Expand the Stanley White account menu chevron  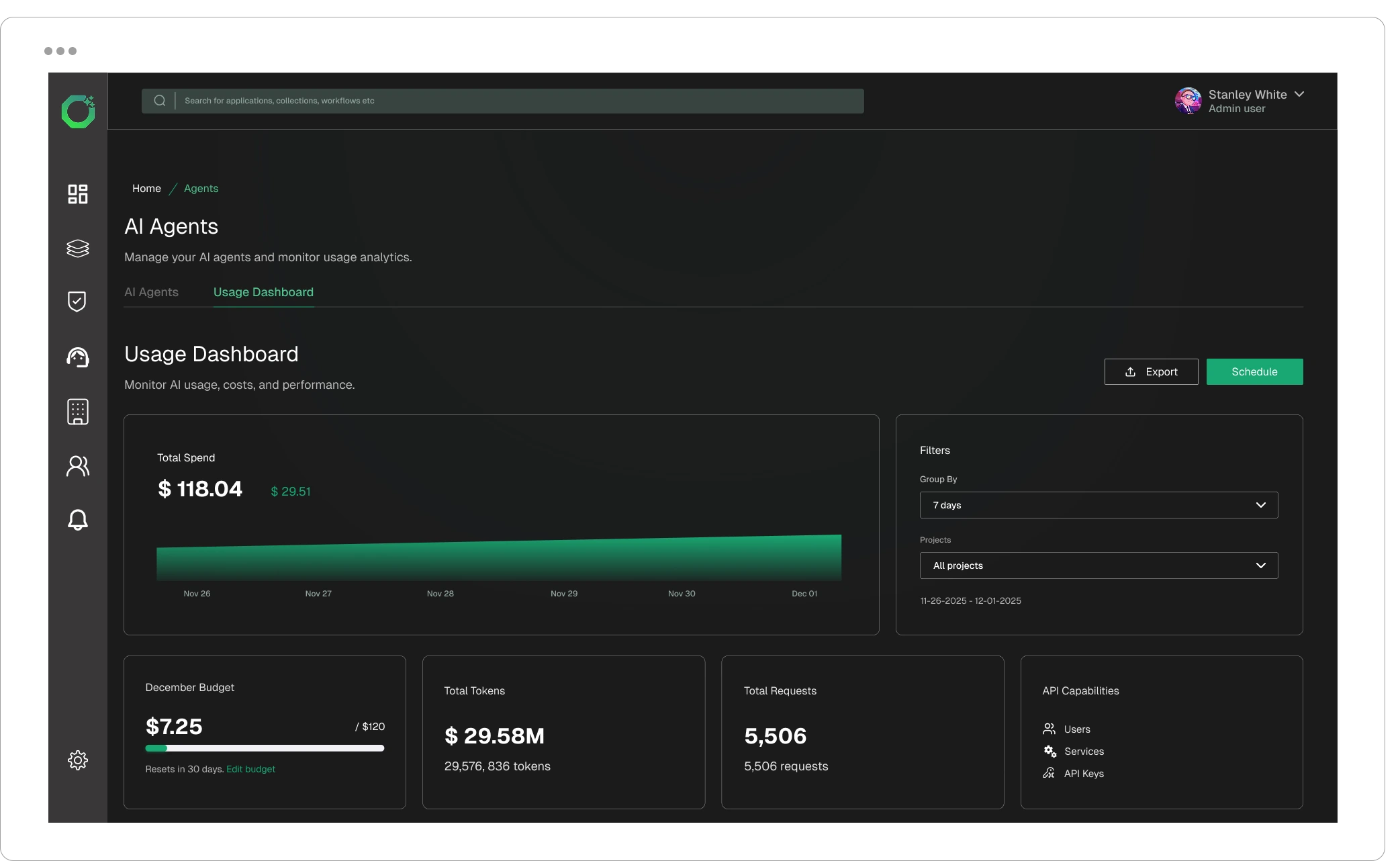1299,94
